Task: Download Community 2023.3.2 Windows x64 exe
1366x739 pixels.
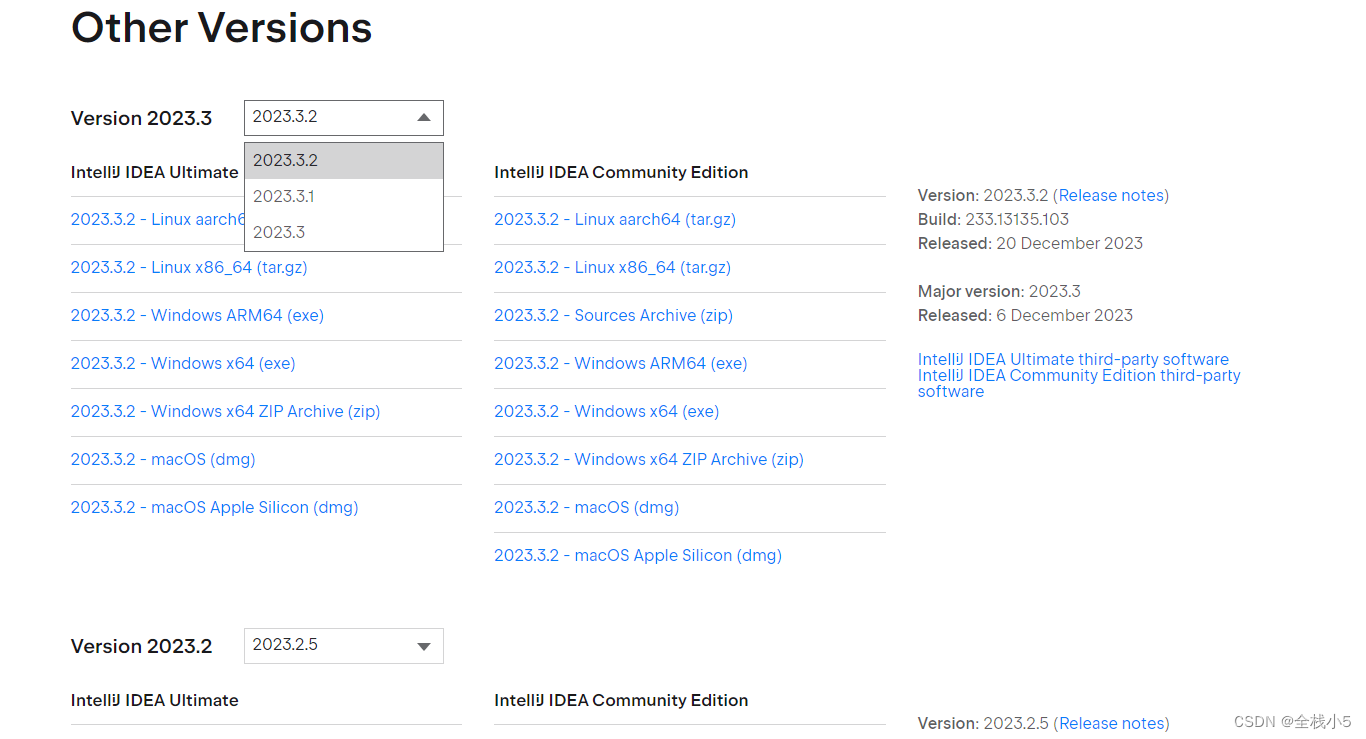Action: (x=606, y=412)
